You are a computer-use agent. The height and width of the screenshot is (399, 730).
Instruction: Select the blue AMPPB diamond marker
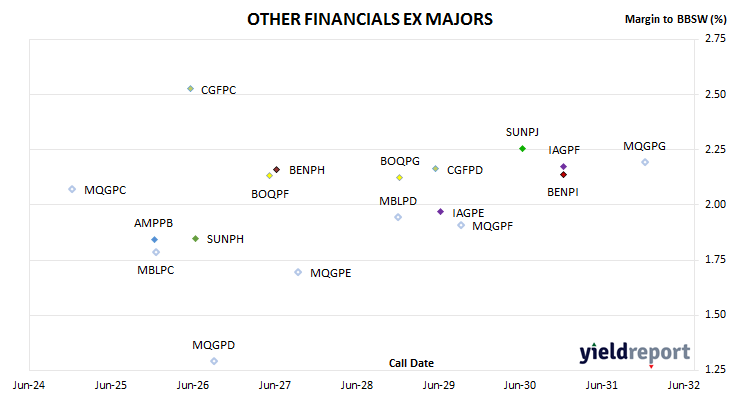155,240
